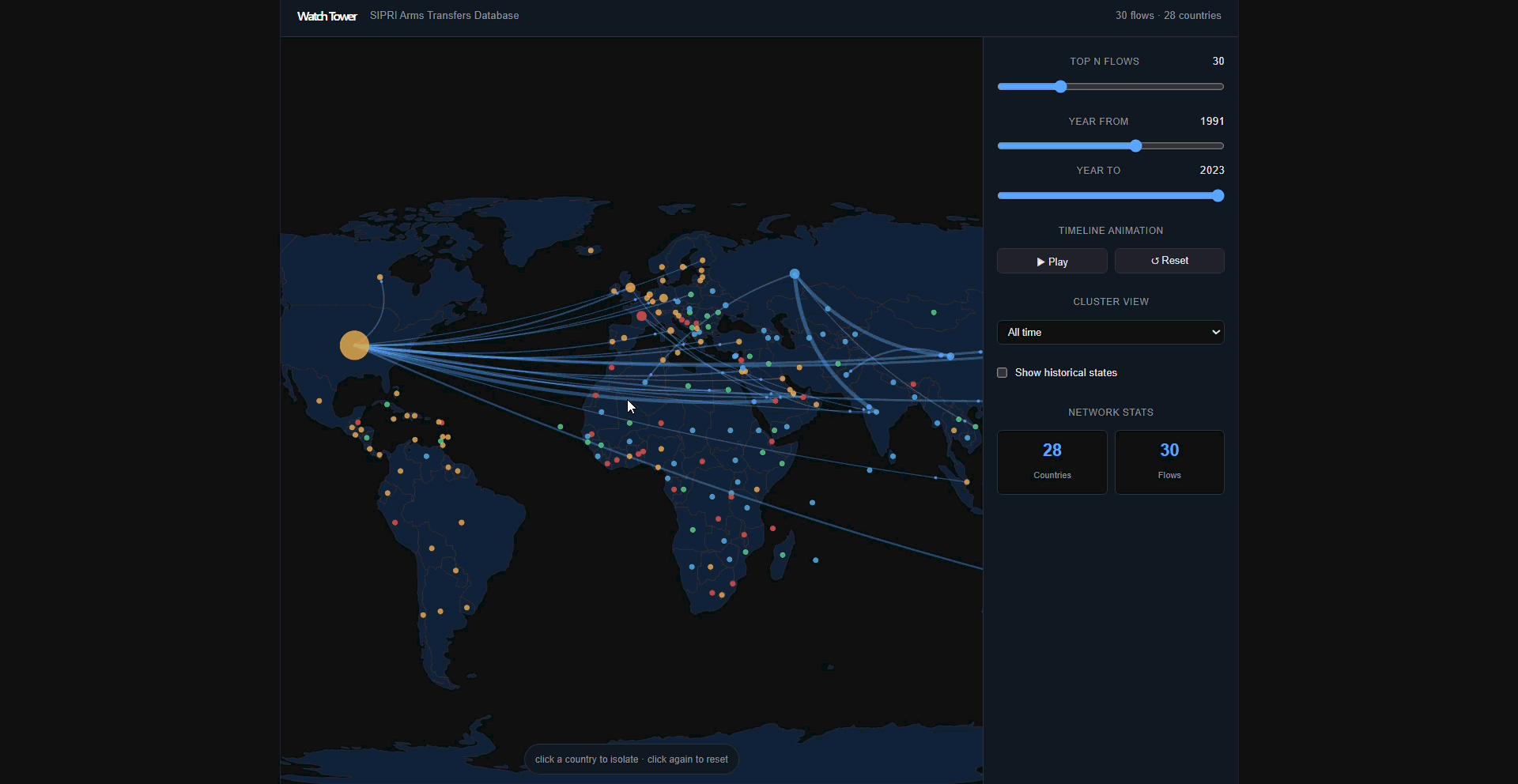Click the Cluster View section label
Viewport: 1518px width, 784px height.
click(1110, 302)
